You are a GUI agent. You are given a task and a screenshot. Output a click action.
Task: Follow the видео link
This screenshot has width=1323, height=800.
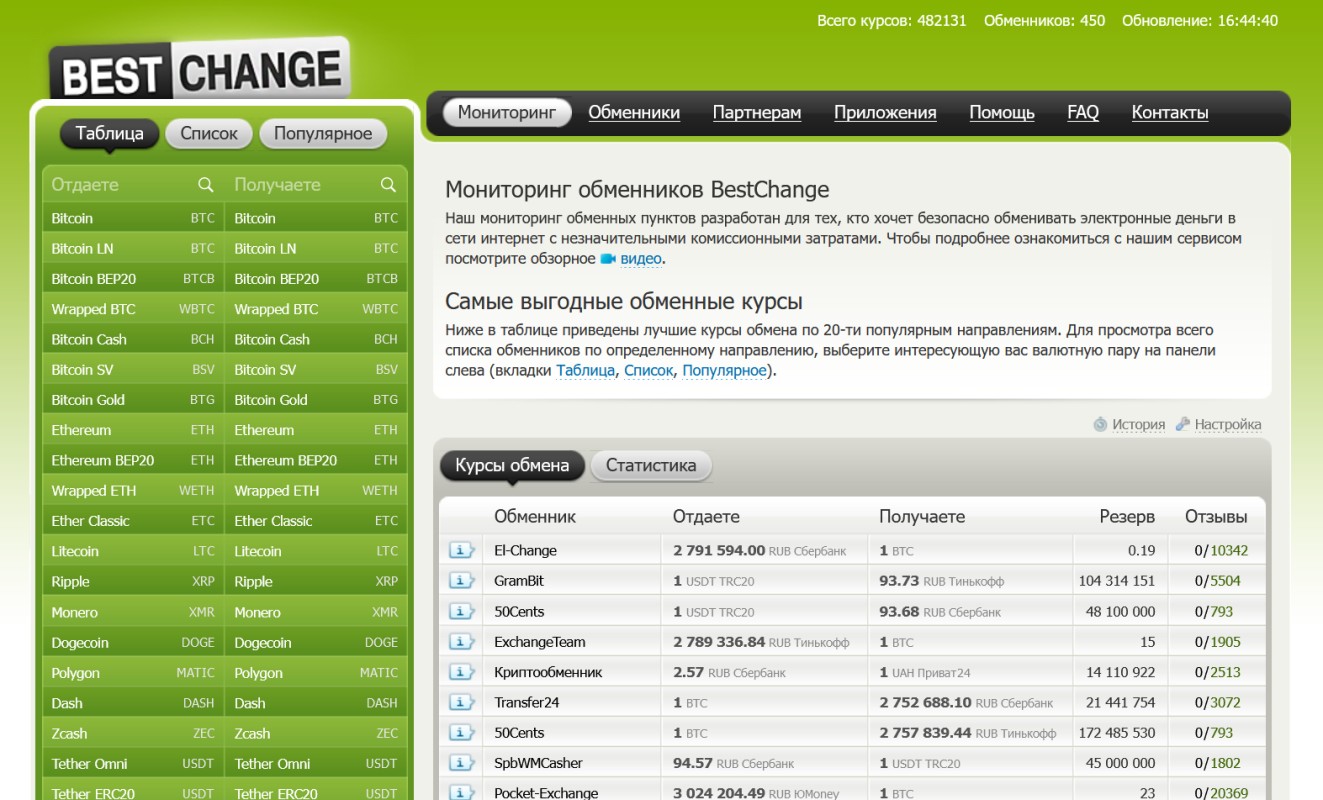click(641, 259)
